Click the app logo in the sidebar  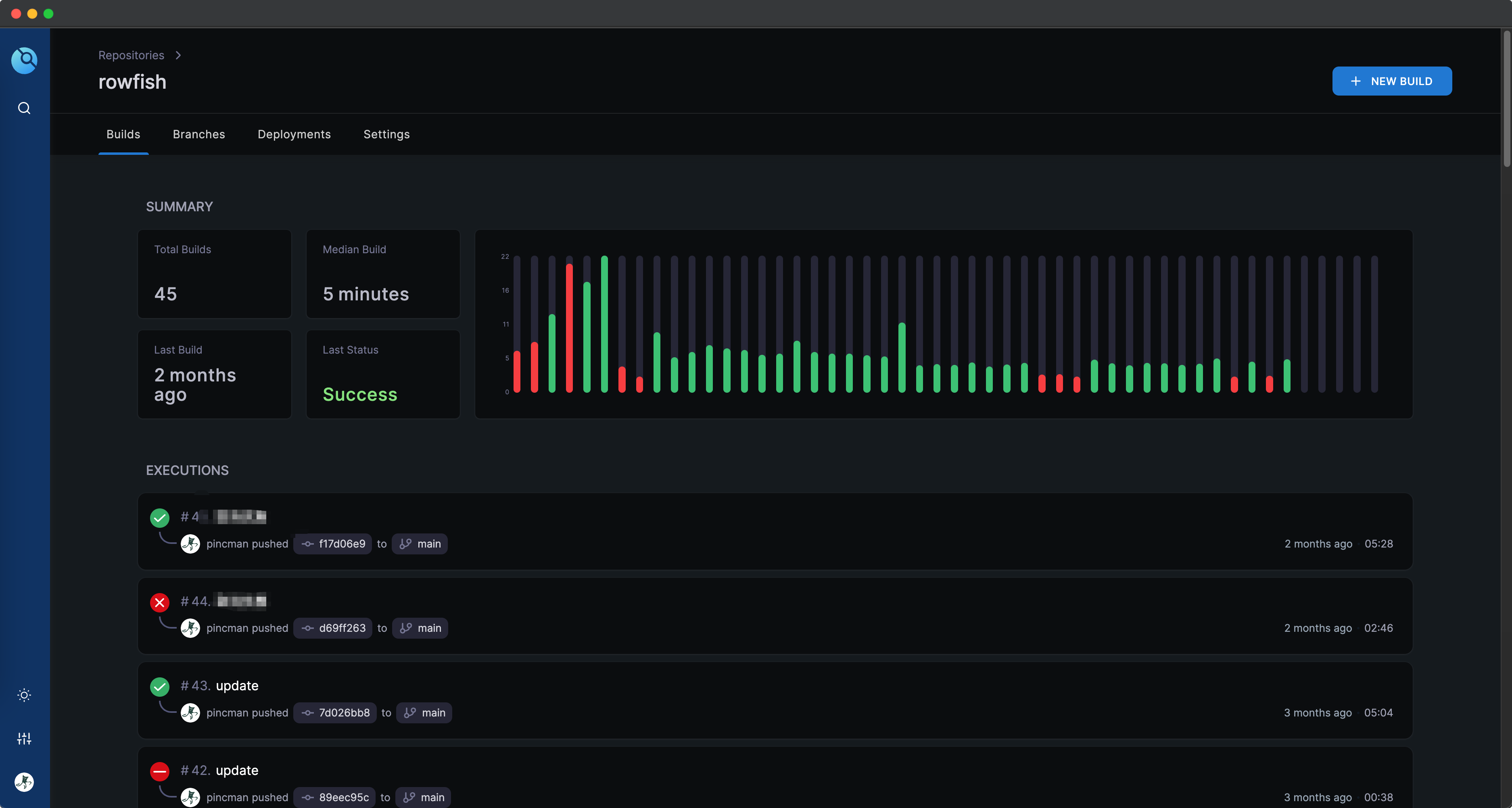[24, 60]
